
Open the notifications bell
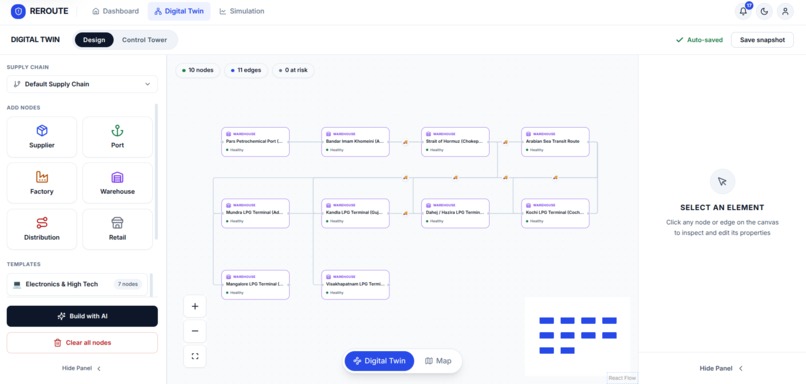click(743, 11)
